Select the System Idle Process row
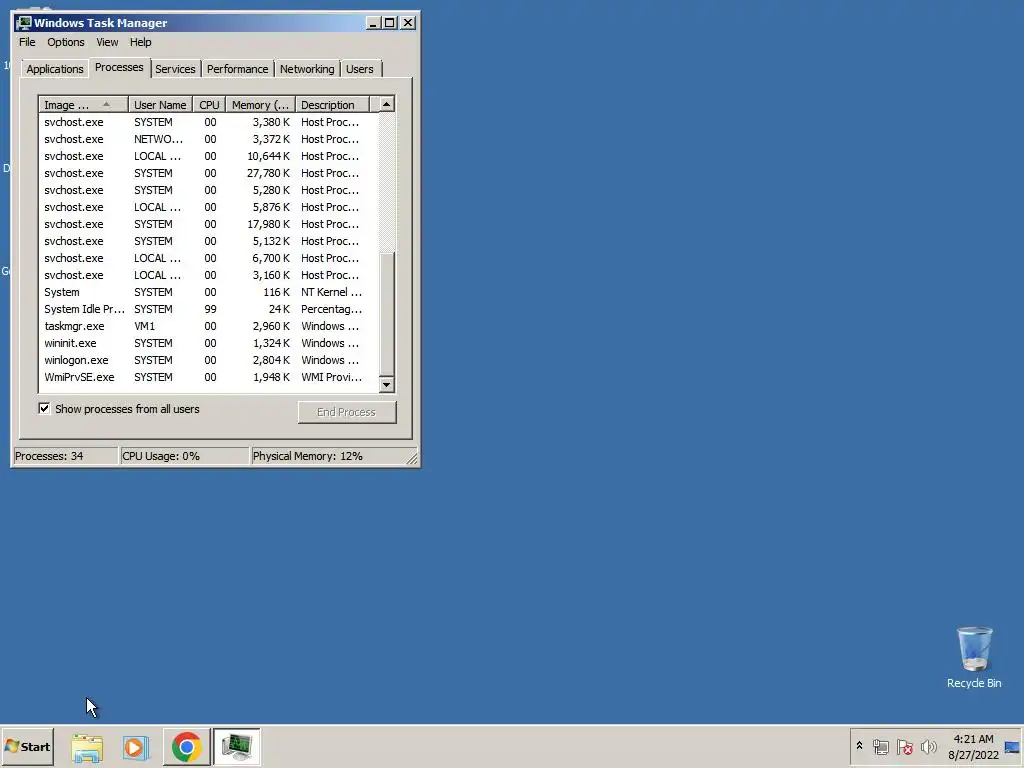Viewport: 1024px width, 768px height. tap(208, 309)
